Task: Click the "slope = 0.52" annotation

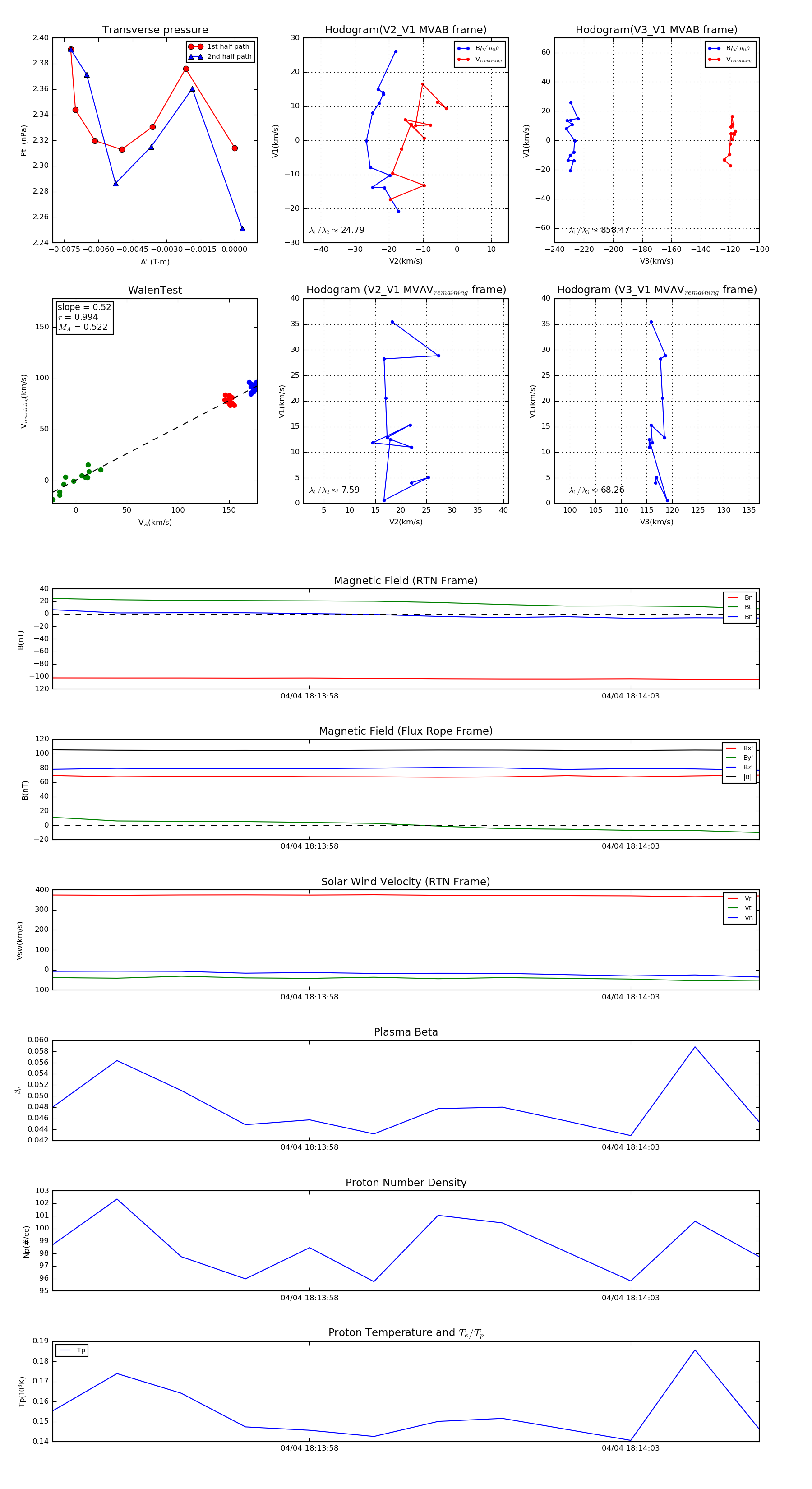Action: [84, 307]
